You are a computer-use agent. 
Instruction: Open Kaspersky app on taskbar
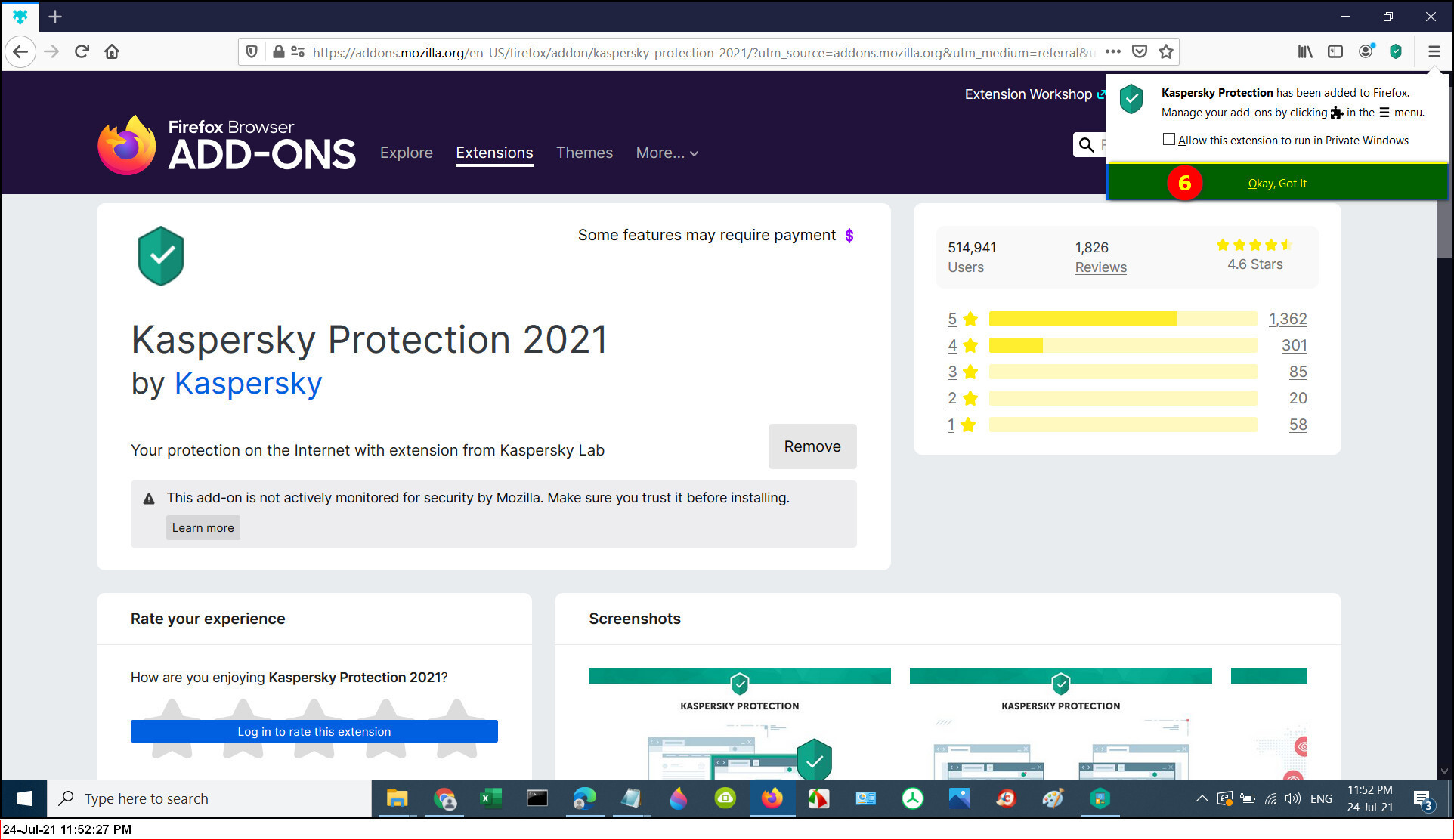coord(1100,798)
